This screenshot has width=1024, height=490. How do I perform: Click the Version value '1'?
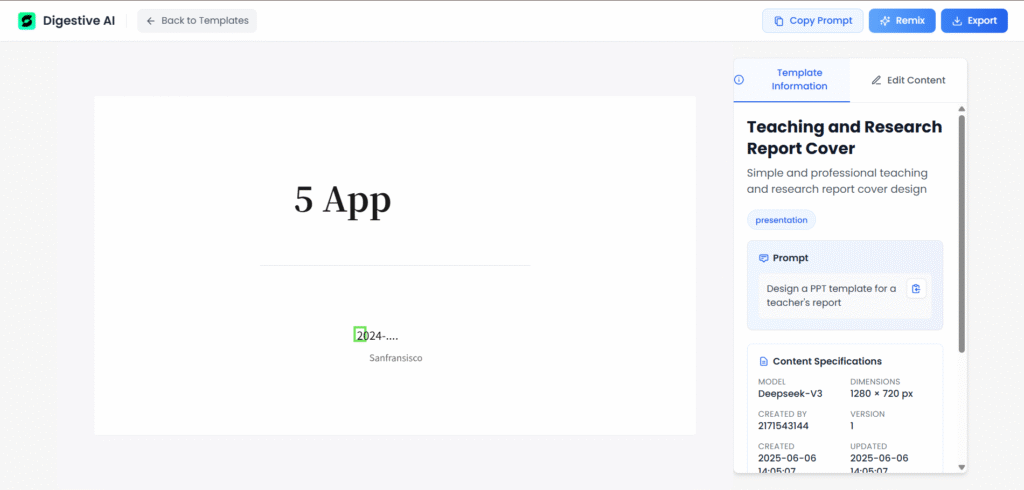click(853, 426)
